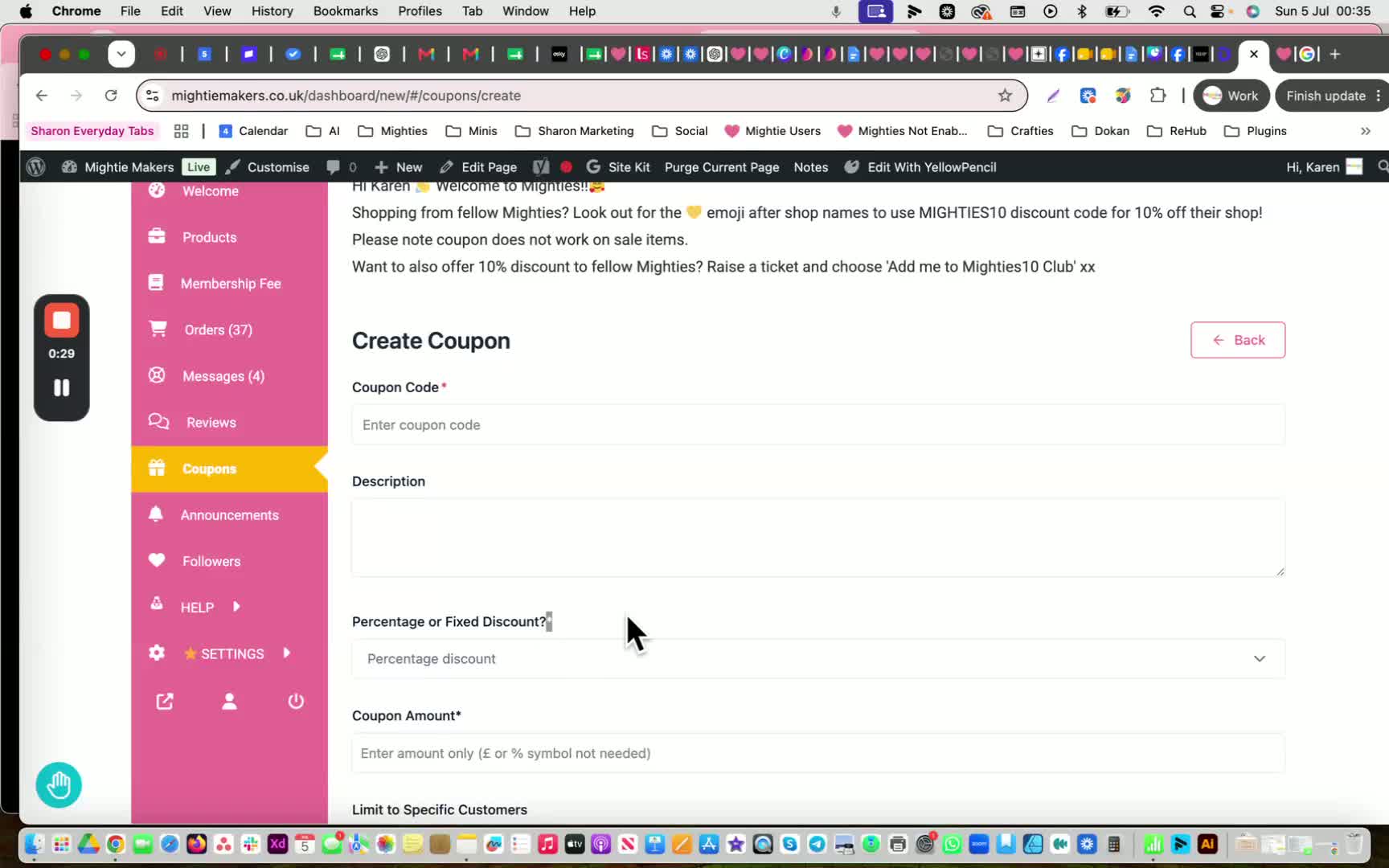Click the WordPress logo in admin bar
The image size is (1389, 868).
coord(35,167)
